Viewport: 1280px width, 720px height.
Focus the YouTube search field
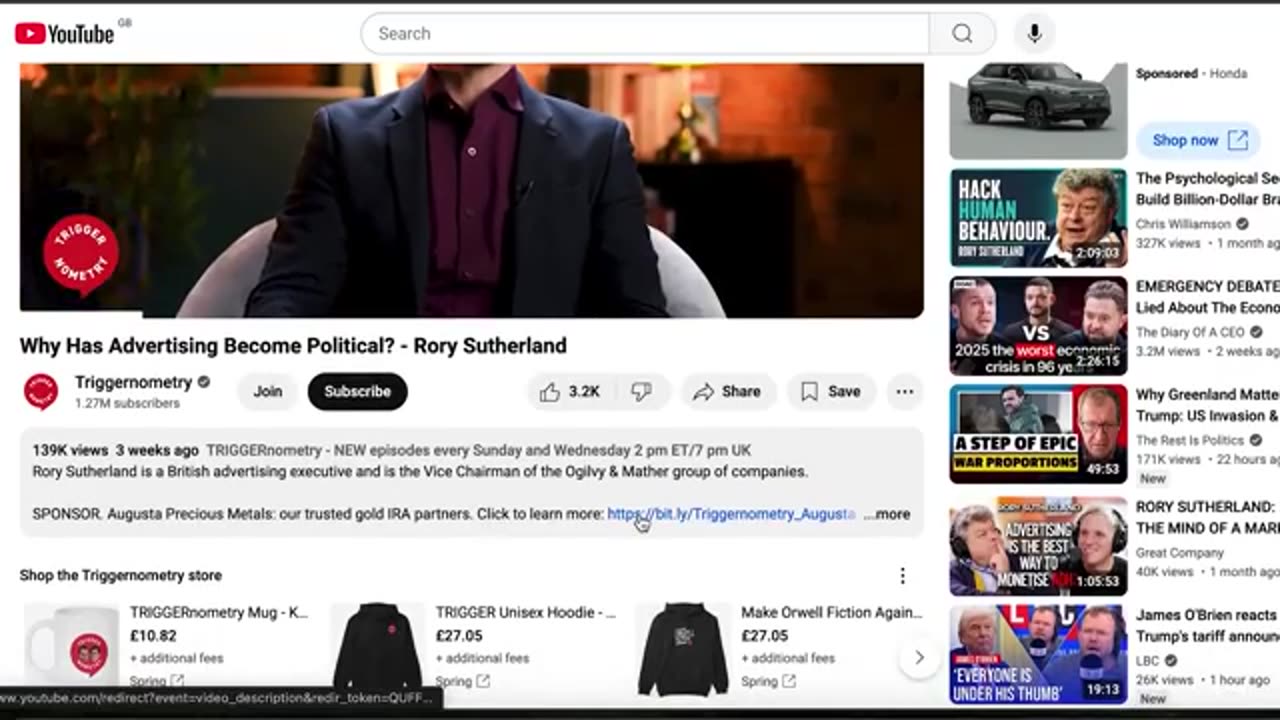pos(645,34)
